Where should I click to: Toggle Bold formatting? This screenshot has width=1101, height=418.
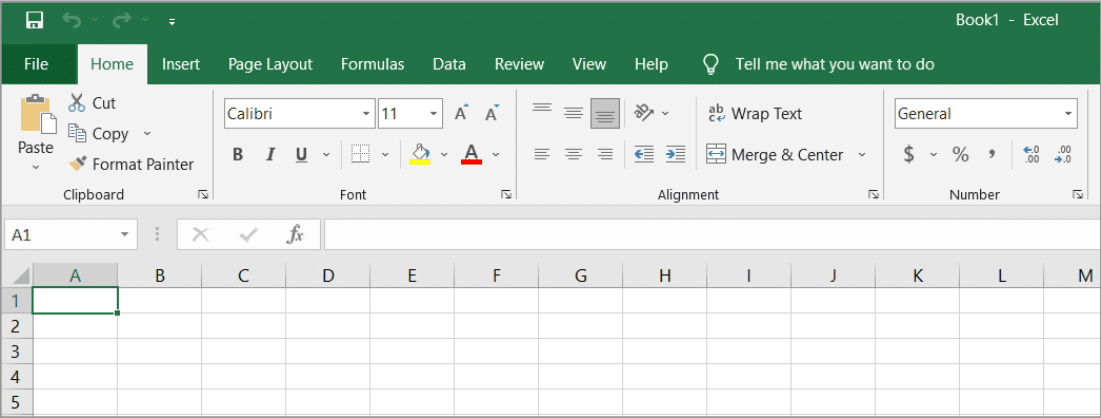238,155
